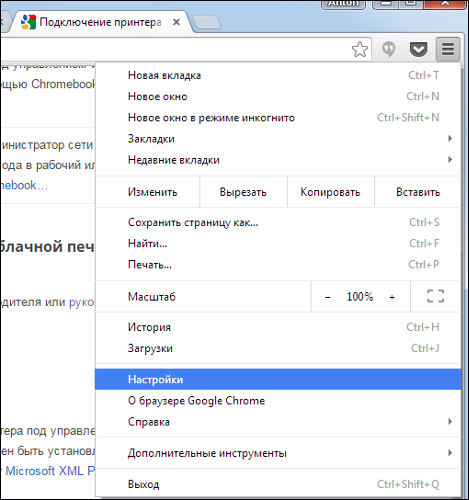
Task: Click the Копировать button
Action: (x=330, y=192)
